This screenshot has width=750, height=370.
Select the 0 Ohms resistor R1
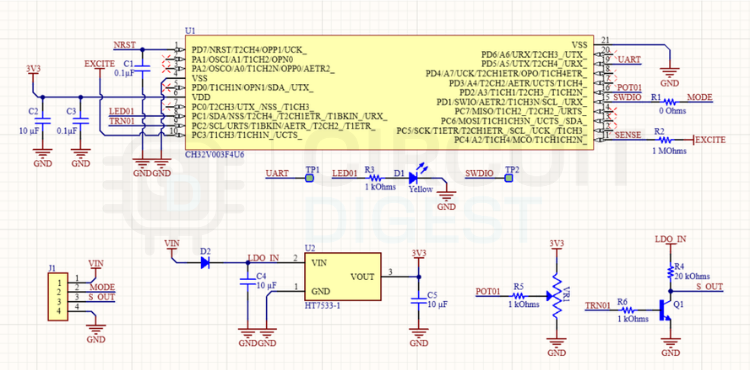click(x=669, y=102)
